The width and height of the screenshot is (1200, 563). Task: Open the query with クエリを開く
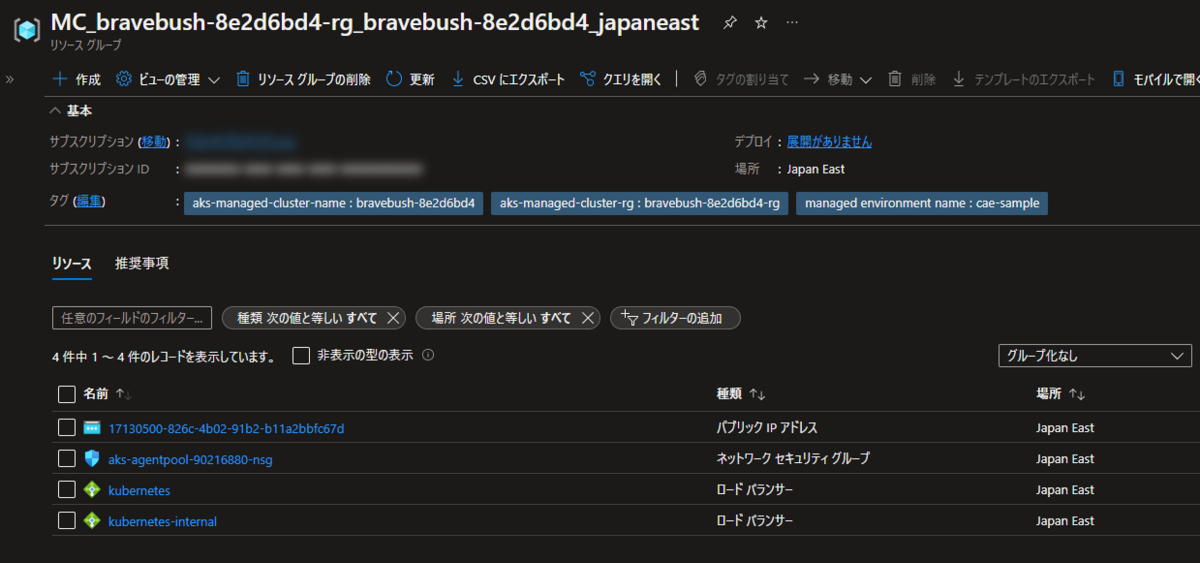click(x=621, y=79)
